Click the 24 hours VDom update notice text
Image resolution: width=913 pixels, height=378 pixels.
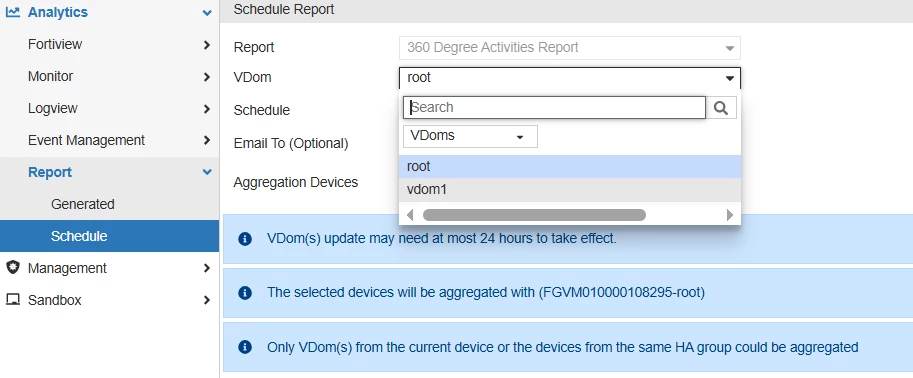point(441,238)
